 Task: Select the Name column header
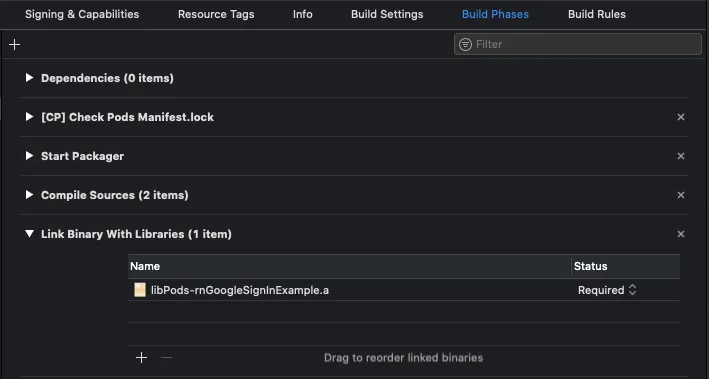pyautogui.click(x=350, y=266)
